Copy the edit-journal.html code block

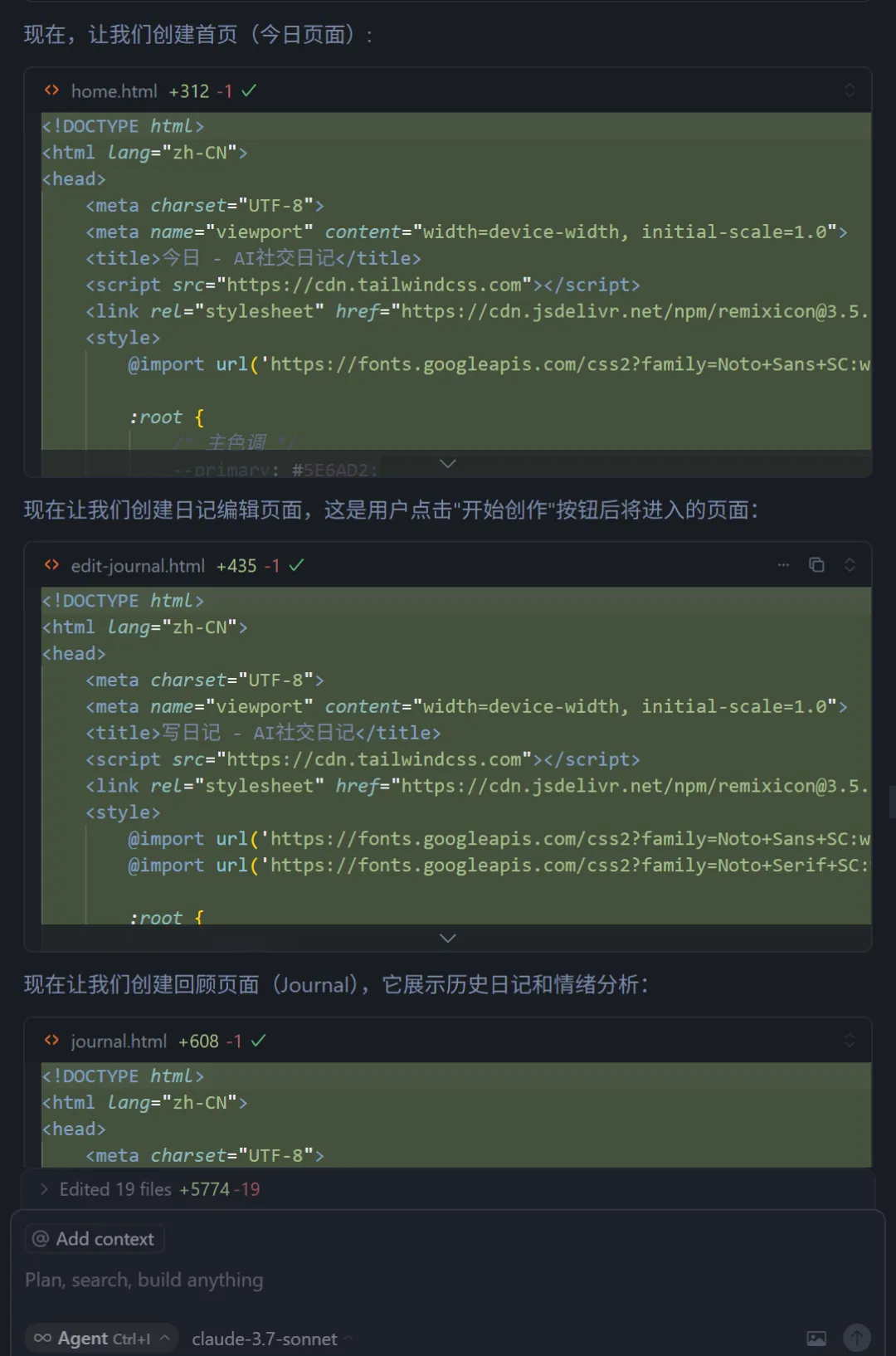point(816,565)
